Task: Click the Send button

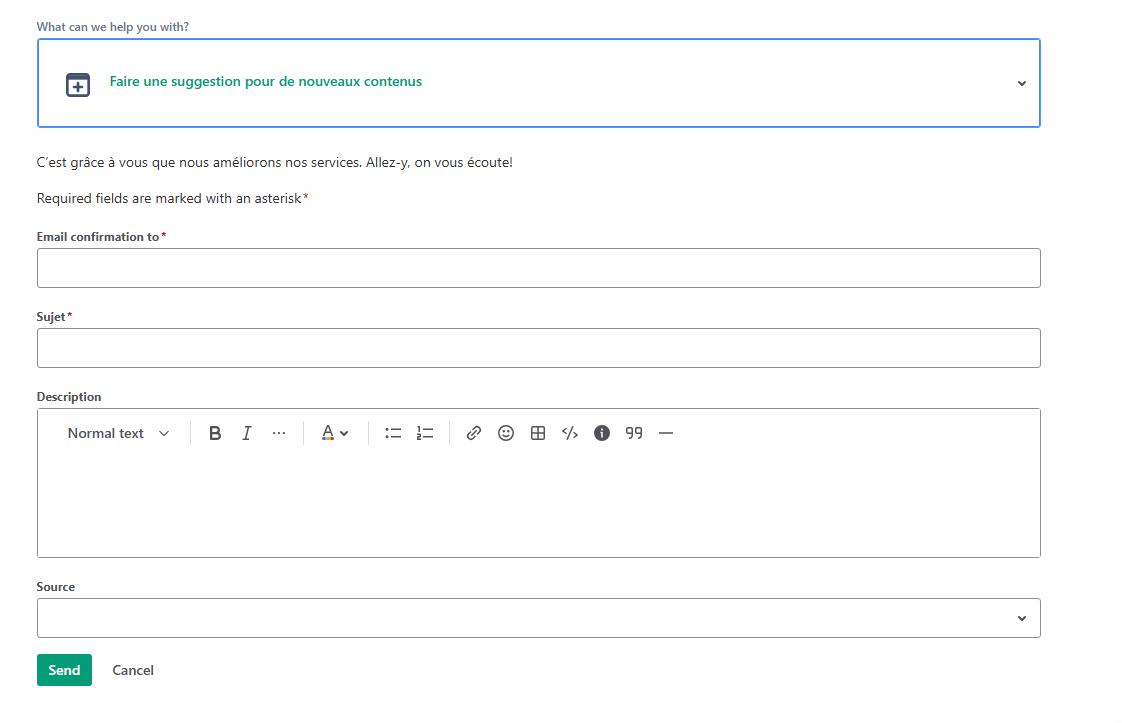Action: click(x=64, y=670)
